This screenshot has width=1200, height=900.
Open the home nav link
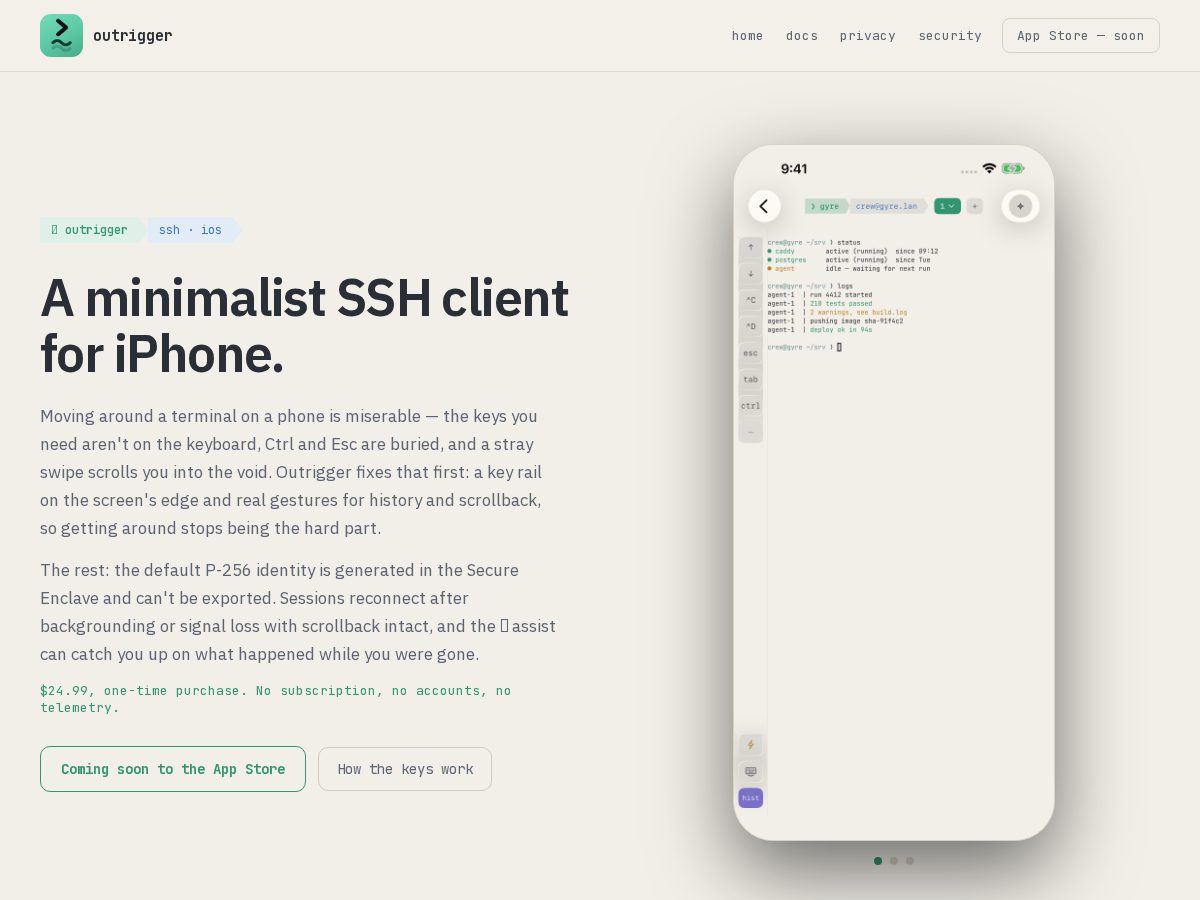[x=747, y=35]
